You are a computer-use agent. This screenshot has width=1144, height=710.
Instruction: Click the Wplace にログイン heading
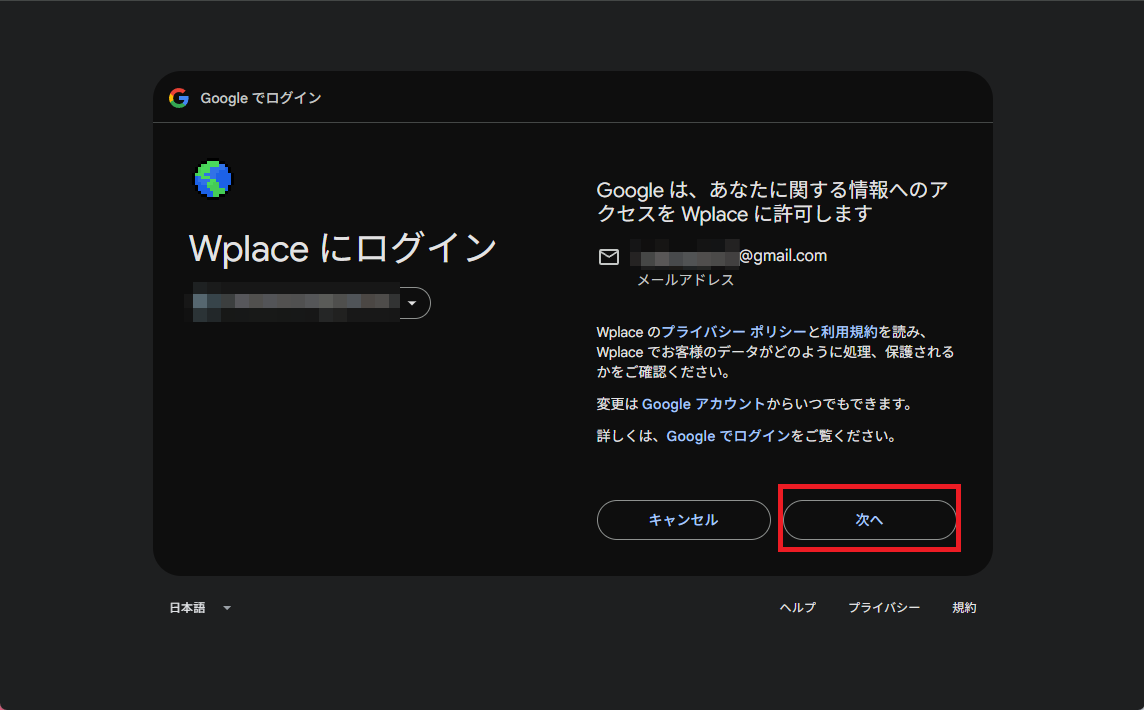343,248
